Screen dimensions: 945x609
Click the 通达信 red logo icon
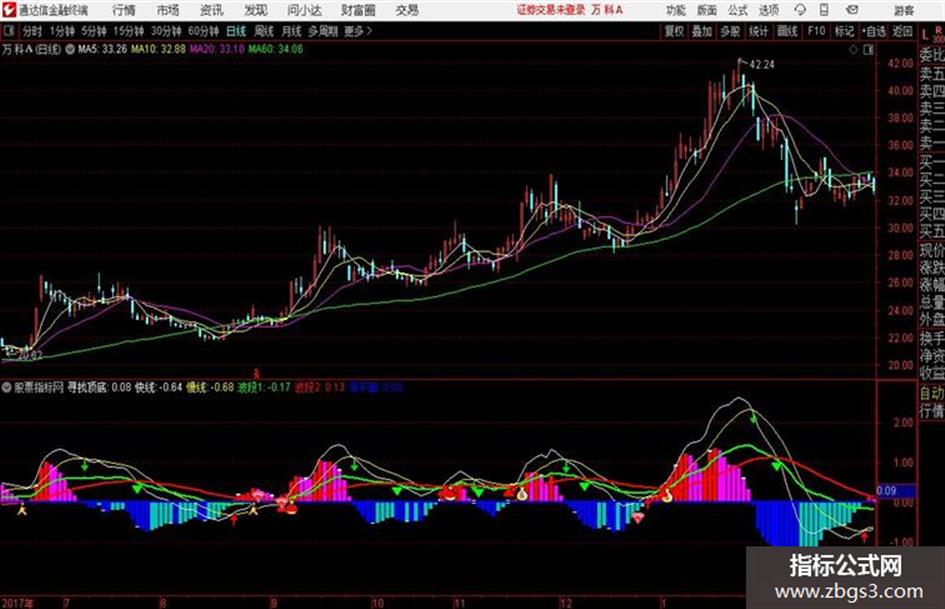point(8,10)
